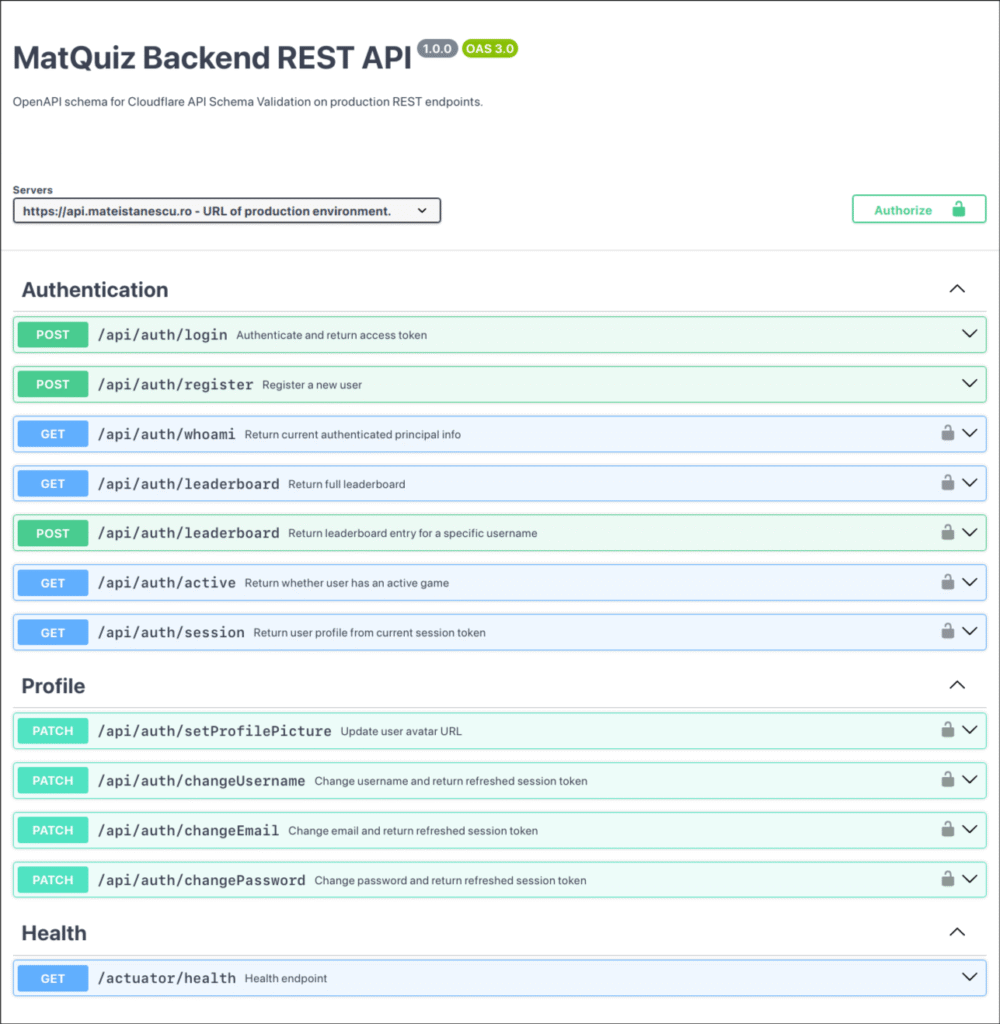Expand the /api/auth/register endpoint arrow
1000x1024 pixels.
point(969,383)
